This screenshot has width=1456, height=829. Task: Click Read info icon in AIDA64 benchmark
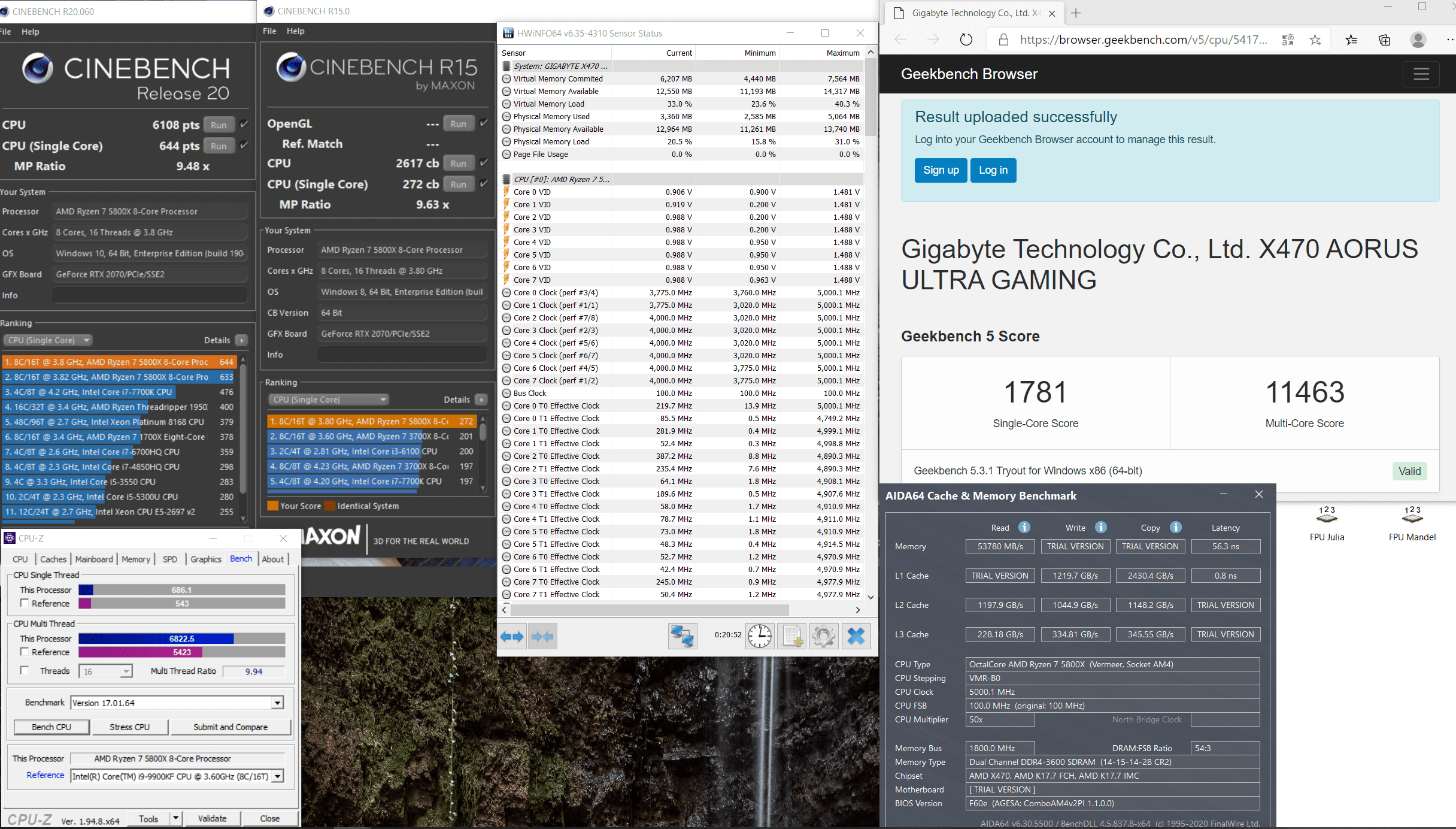pyautogui.click(x=1024, y=527)
